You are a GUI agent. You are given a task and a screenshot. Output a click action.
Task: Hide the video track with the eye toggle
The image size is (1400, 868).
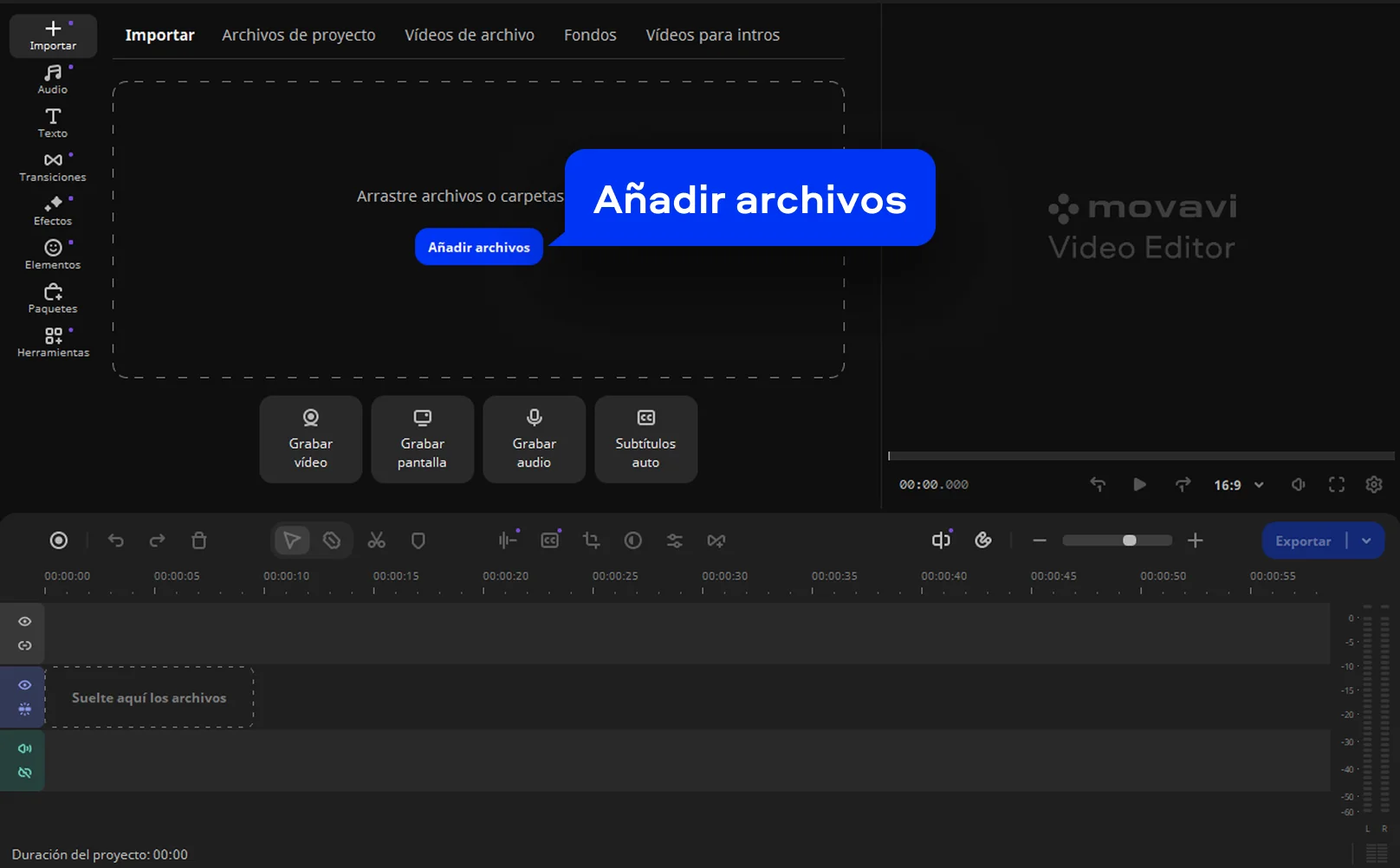point(23,685)
